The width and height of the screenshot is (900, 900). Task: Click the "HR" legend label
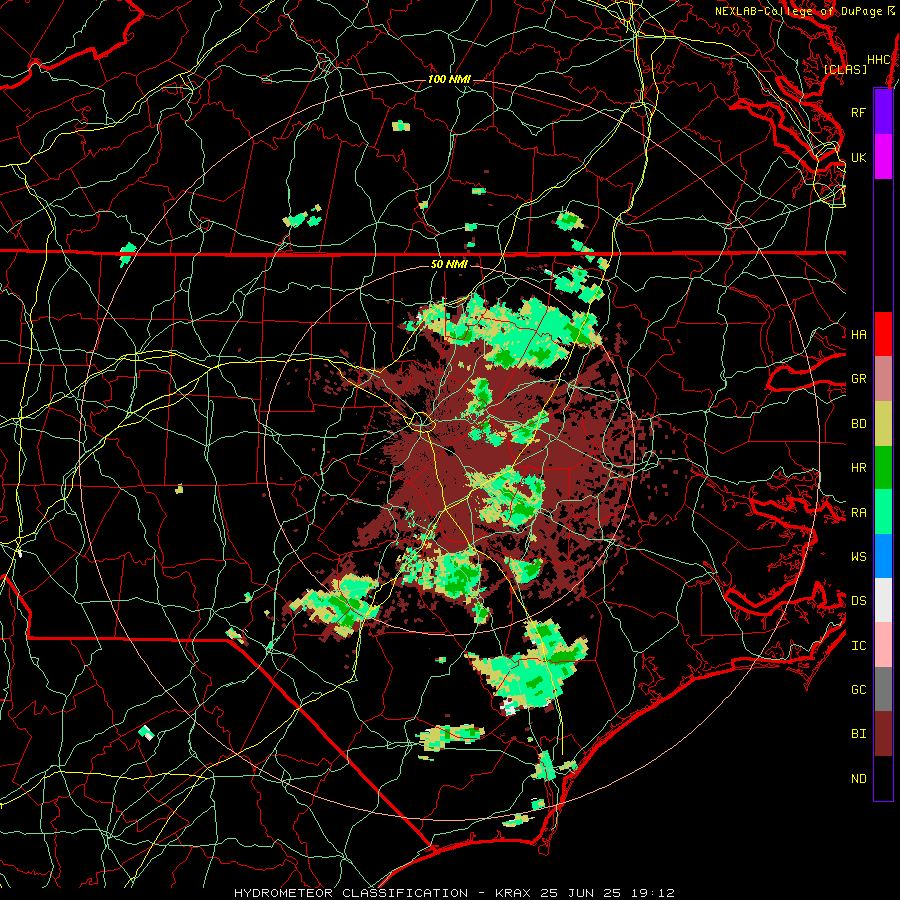click(858, 468)
